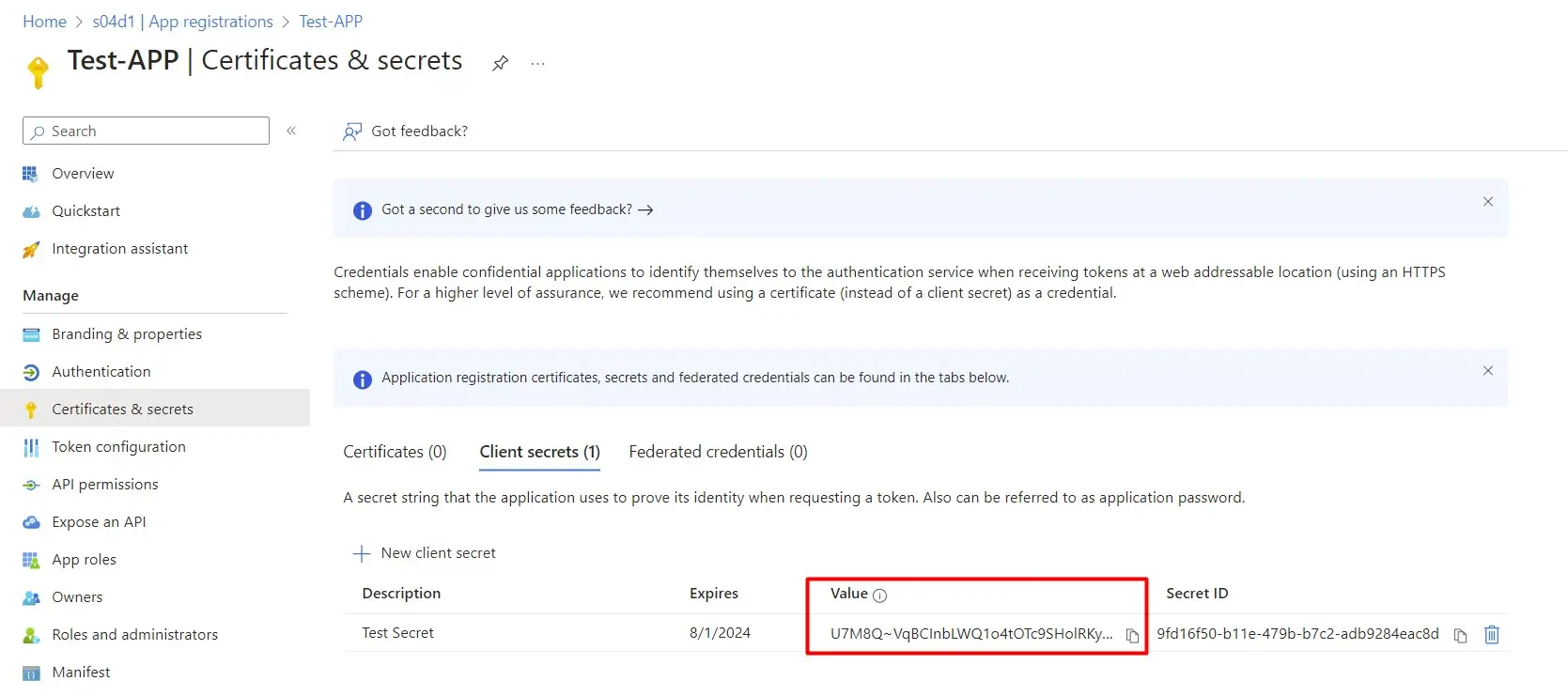Click the App roles icon
Screen dimensions: 1568x696
pos(31,560)
